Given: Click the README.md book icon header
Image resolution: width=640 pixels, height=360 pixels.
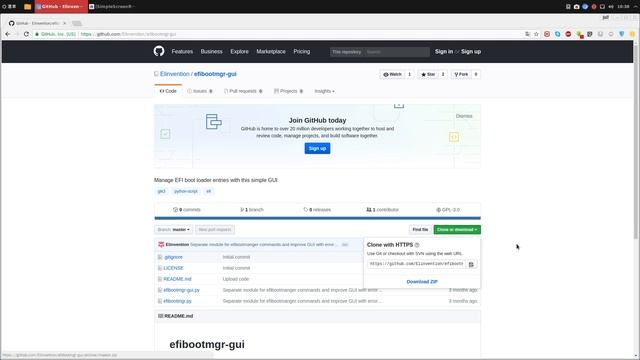Looking at the screenshot, I should click(x=160, y=316).
